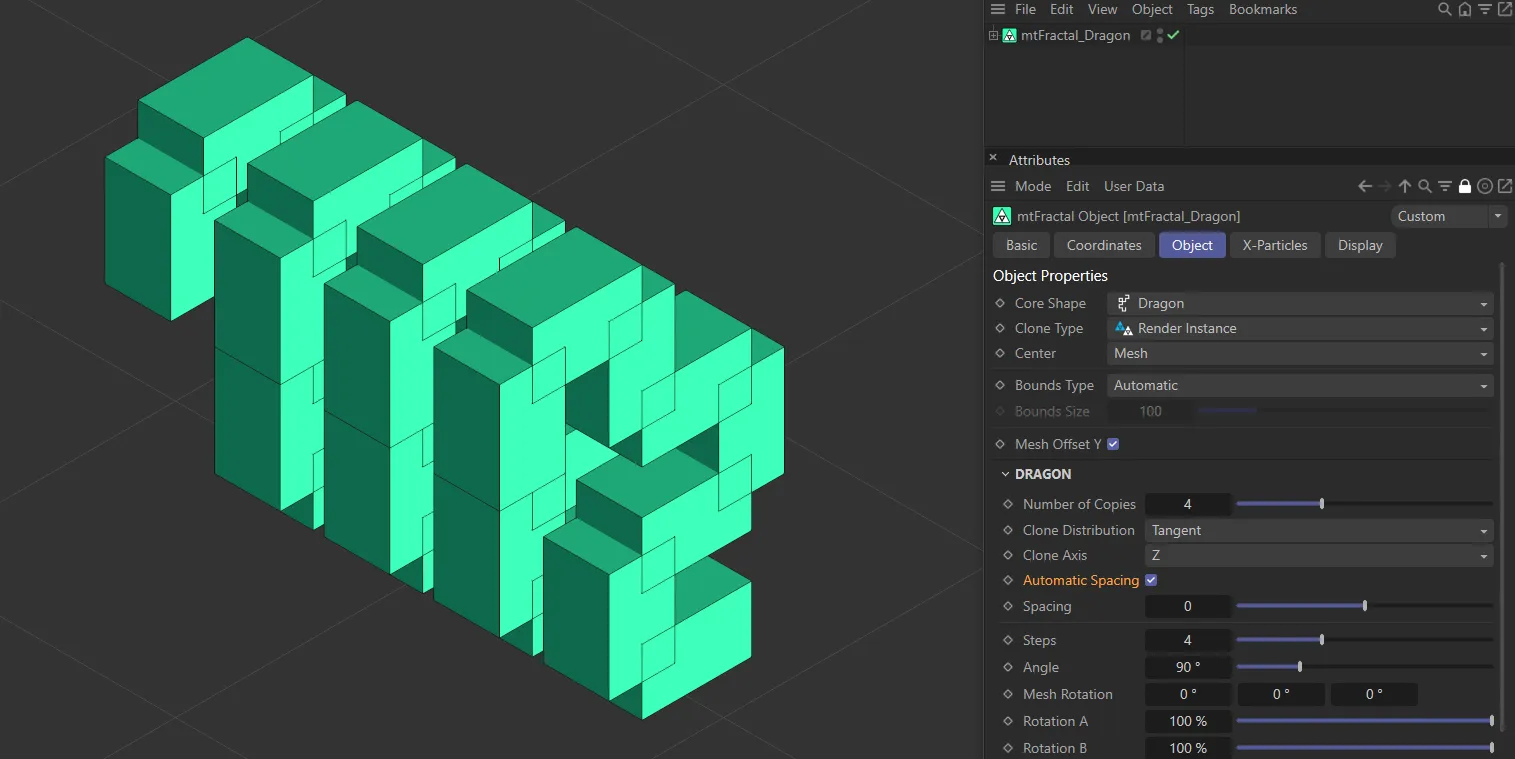Click the new-window icon in Attributes toolbar
Viewport: 1515px width, 759px height.
tap(1504, 186)
